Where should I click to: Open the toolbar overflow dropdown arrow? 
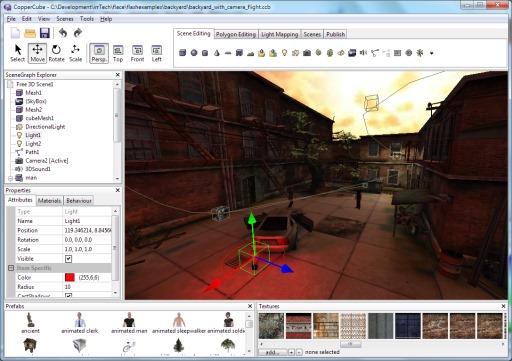coord(432,53)
